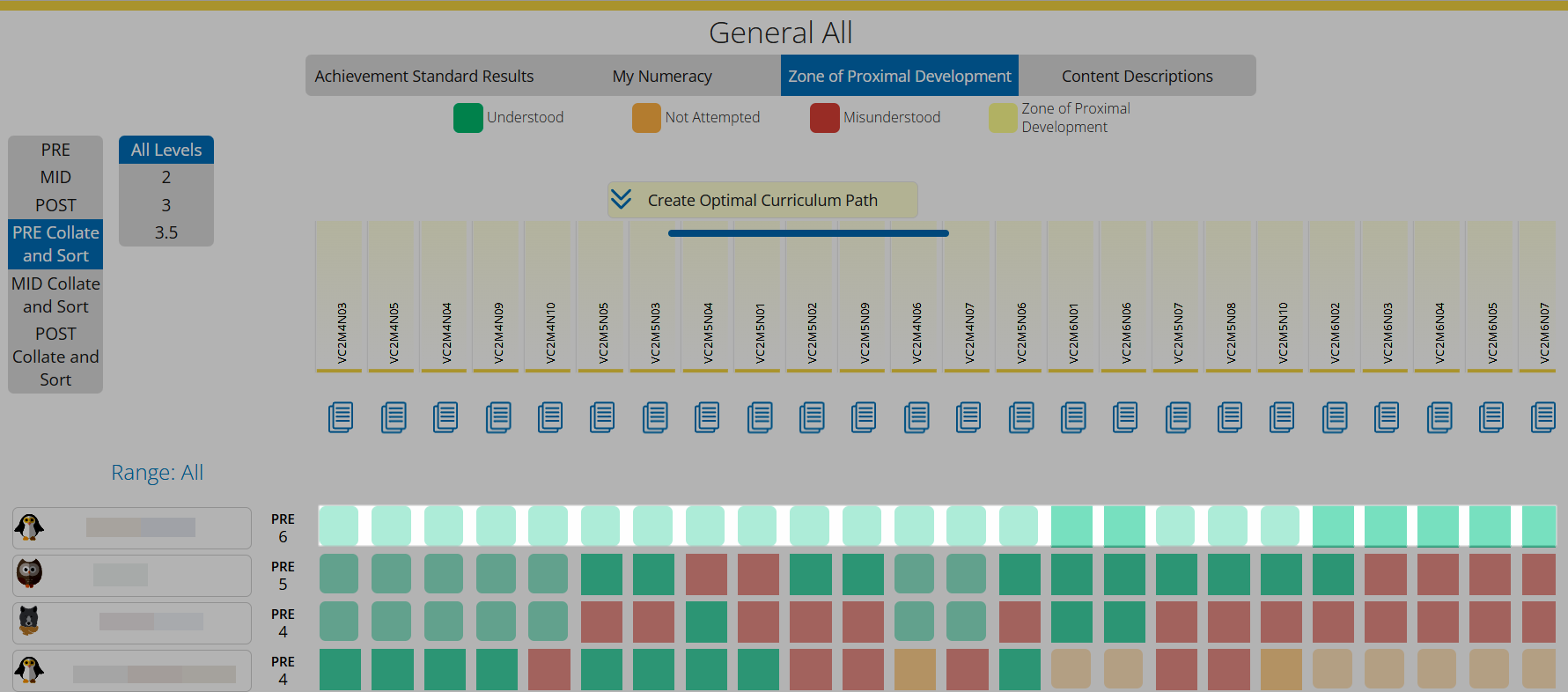Select the MID assessment option

click(x=55, y=177)
